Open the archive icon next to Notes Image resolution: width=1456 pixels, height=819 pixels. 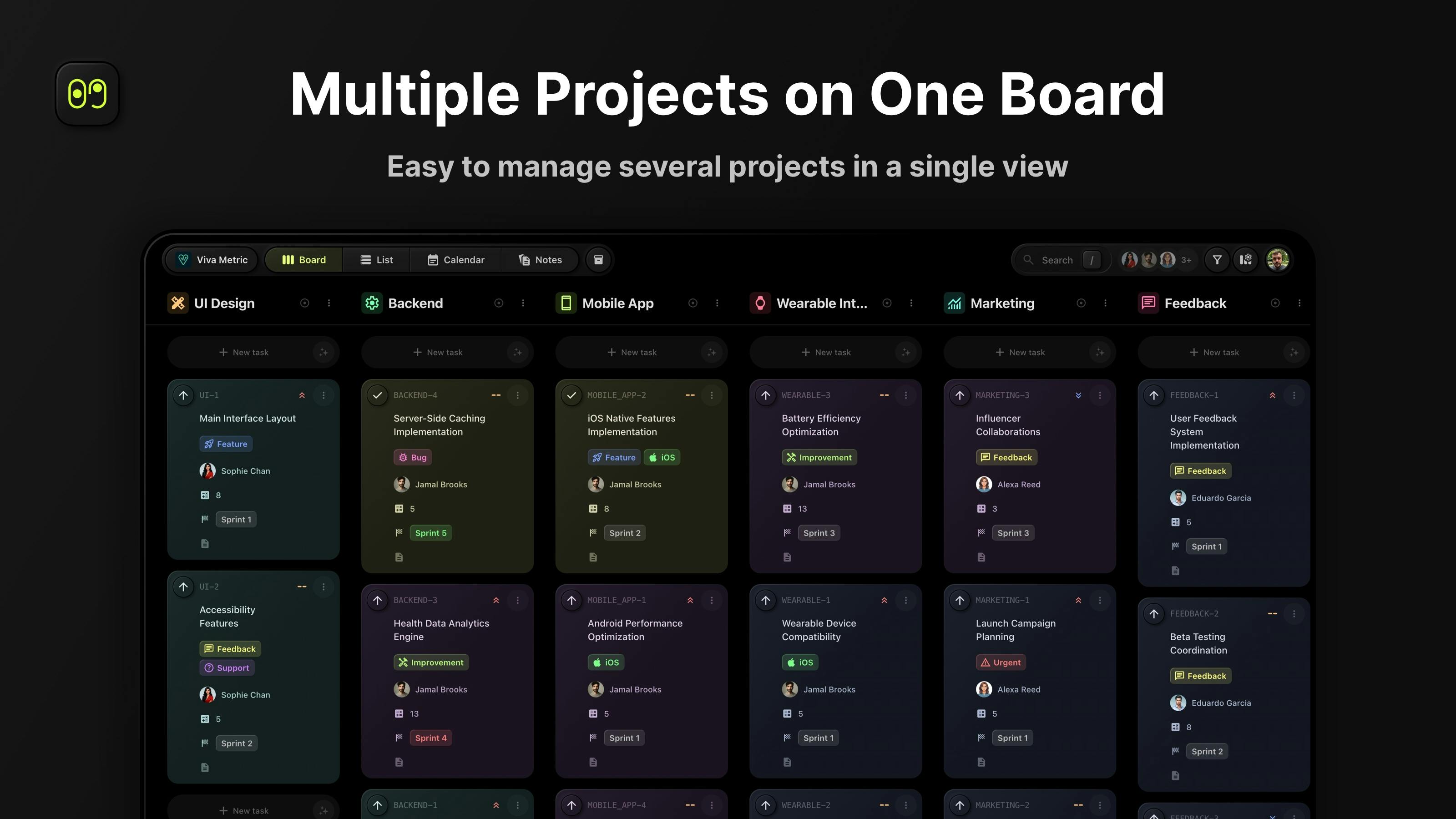598,260
